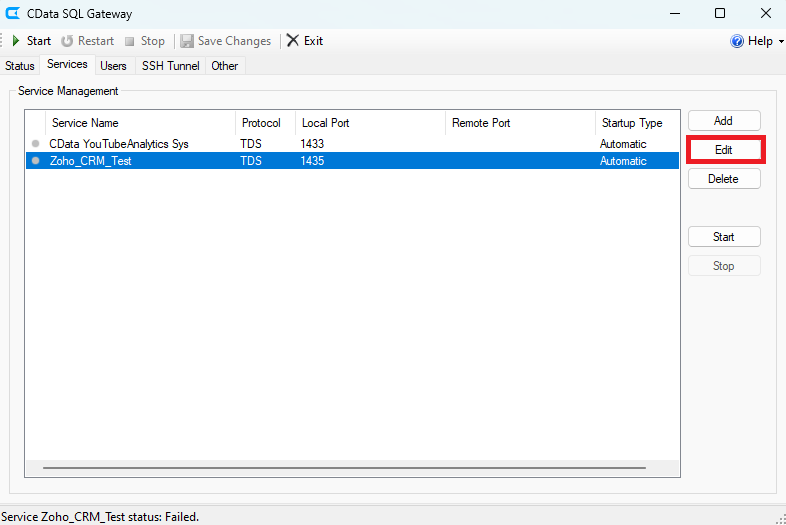Click the Save Changes floppy disk icon

(x=187, y=41)
